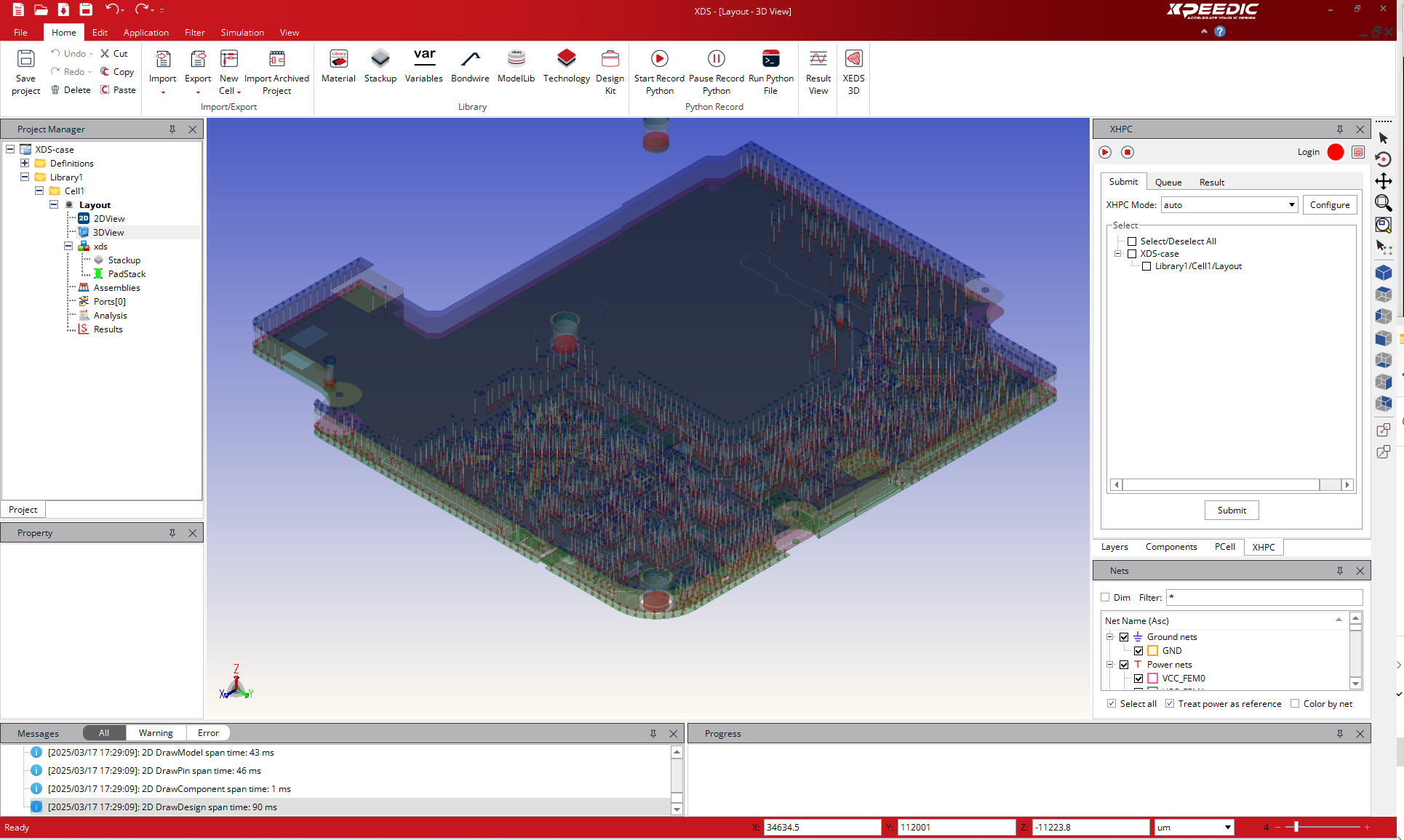This screenshot has height=840, width=1404.
Task: Switch to solid isometric cube view
Action: click(x=1384, y=273)
